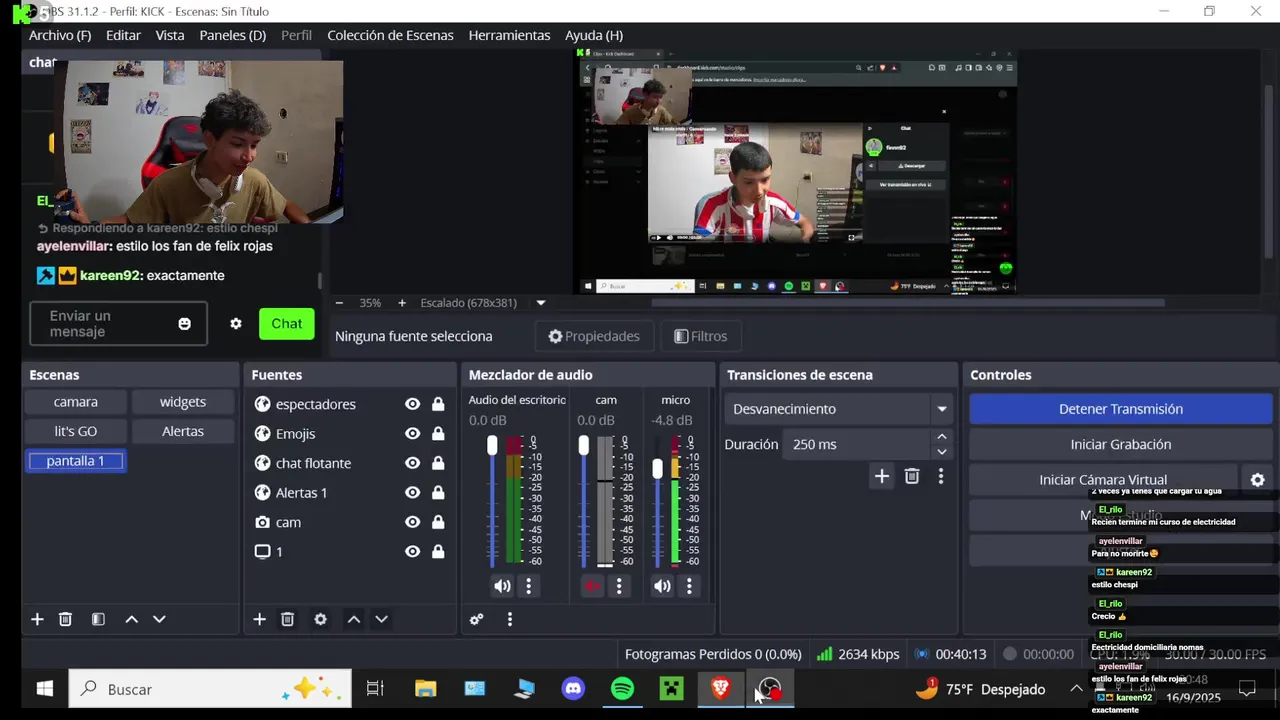The width and height of the screenshot is (1280, 720).
Task: Open Brave browser from taskbar
Action: pyautogui.click(x=720, y=689)
